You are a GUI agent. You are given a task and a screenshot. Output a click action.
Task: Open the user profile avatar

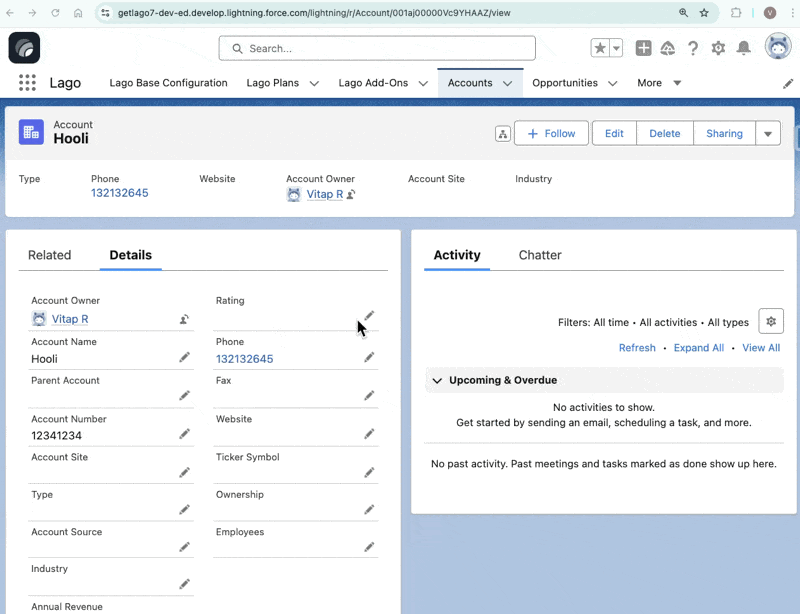[778, 47]
